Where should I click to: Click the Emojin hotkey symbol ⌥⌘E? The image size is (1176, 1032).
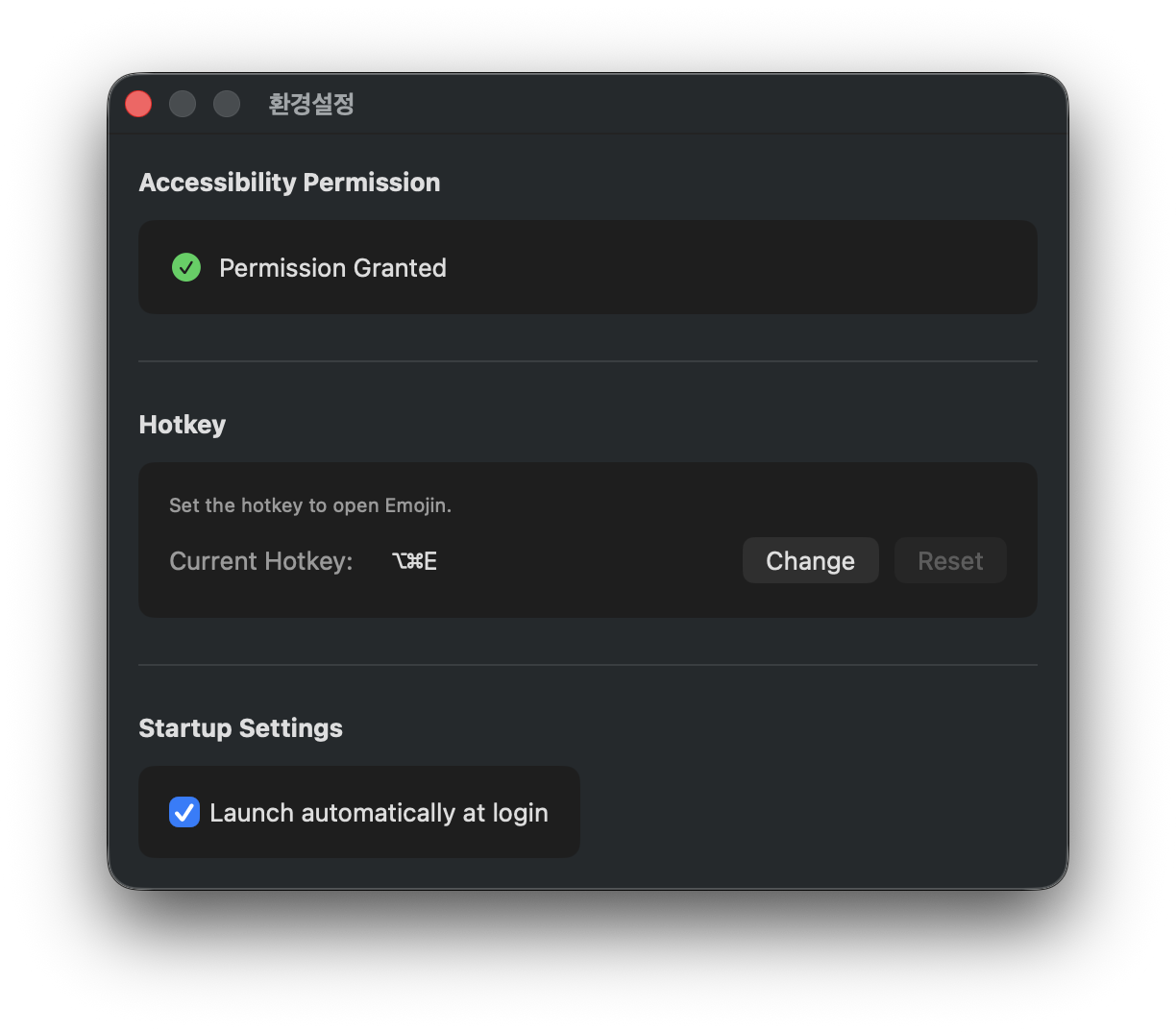(x=414, y=560)
